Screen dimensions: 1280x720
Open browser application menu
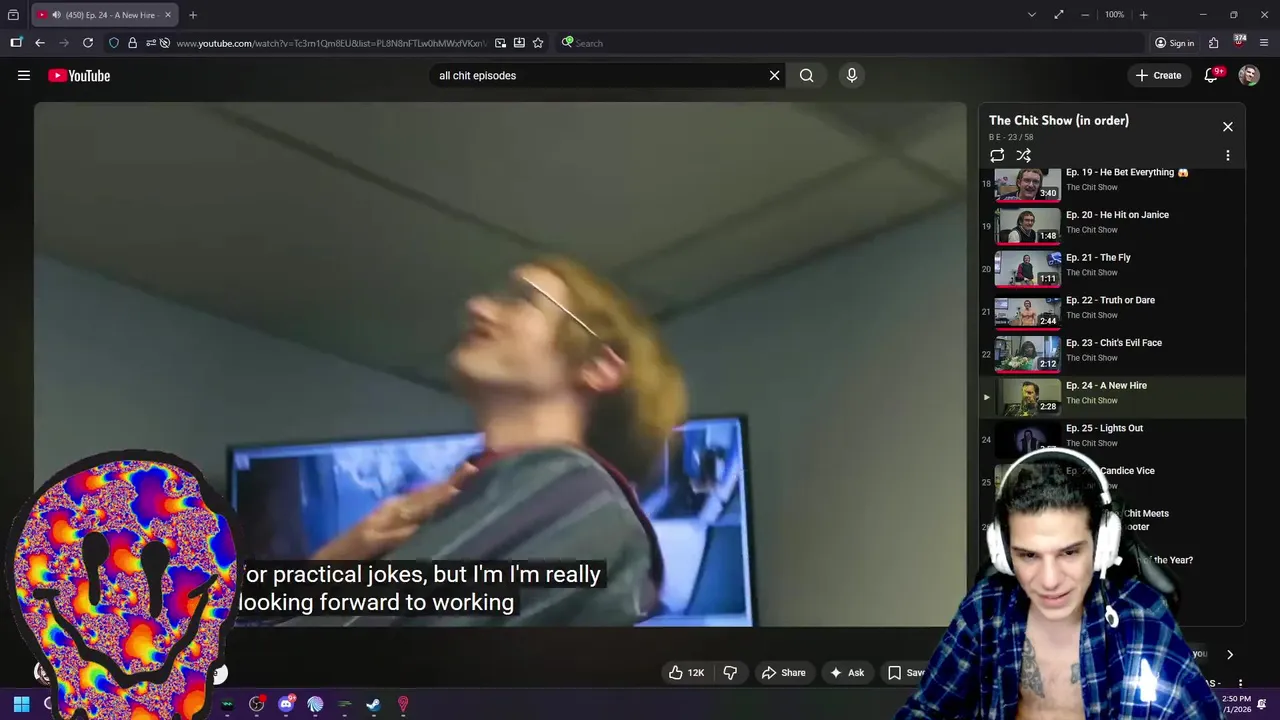click(1264, 43)
